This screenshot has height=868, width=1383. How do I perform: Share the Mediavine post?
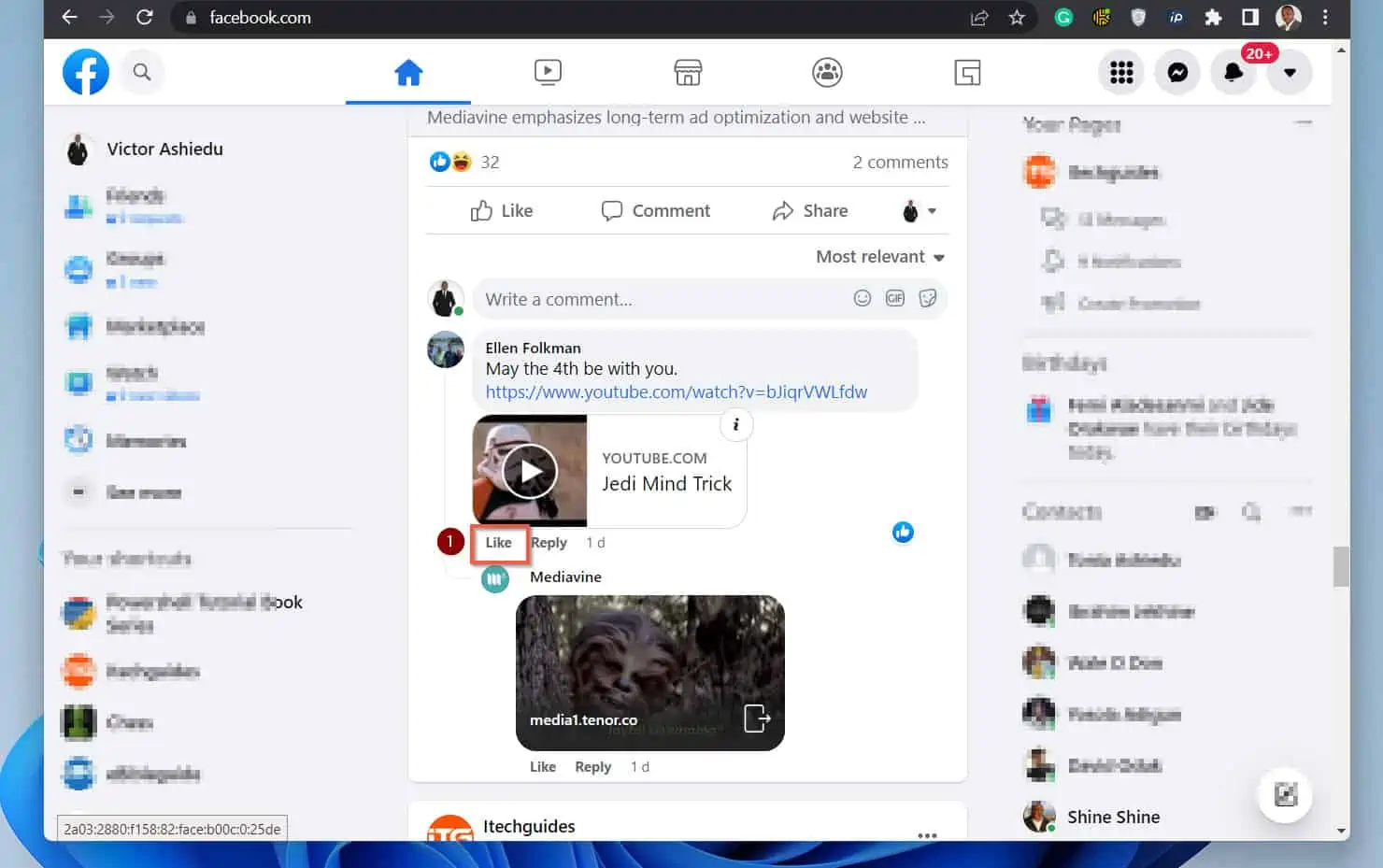pyautogui.click(x=810, y=211)
